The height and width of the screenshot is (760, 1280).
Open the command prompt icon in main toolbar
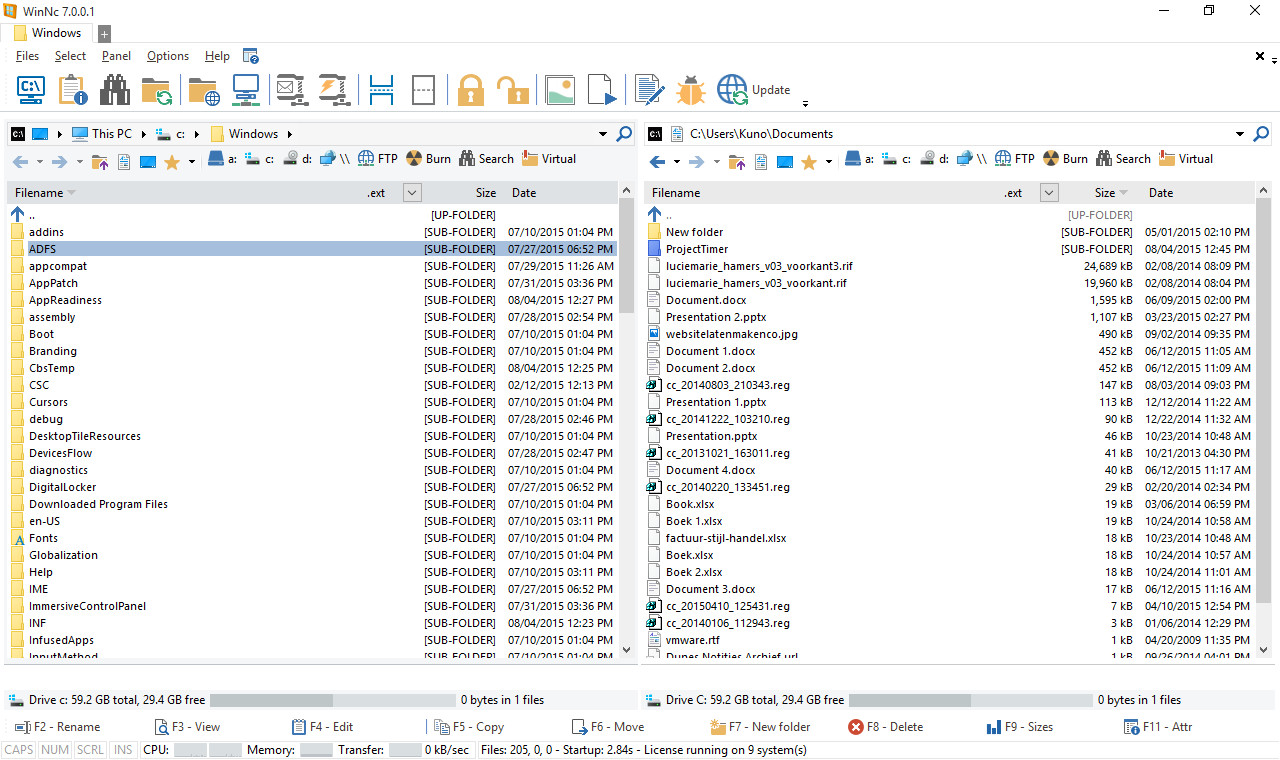31,90
